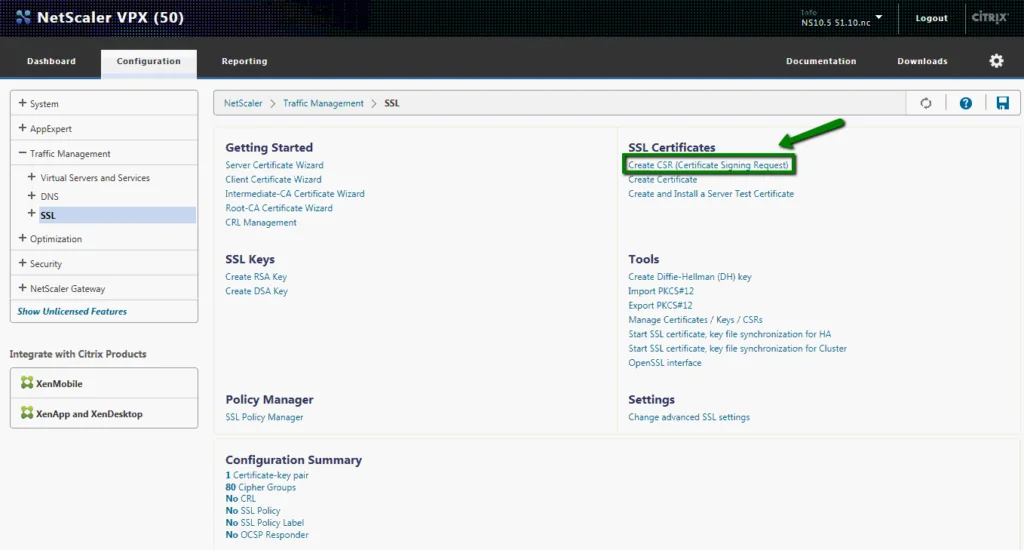The image size is (1024, 550).
Task: Open the settings gear icon
Action: pyautogui.click(x=996, y=61)
